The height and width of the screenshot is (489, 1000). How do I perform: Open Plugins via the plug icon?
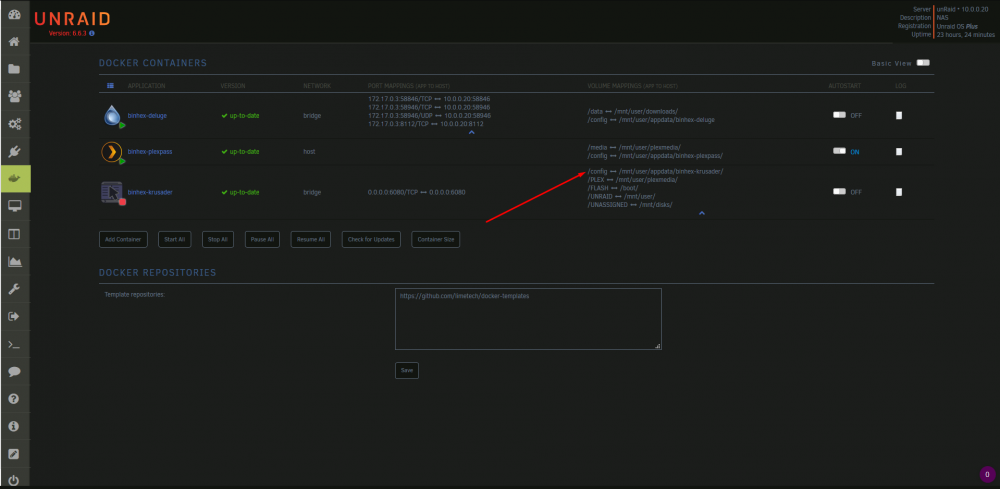[14, 152]
